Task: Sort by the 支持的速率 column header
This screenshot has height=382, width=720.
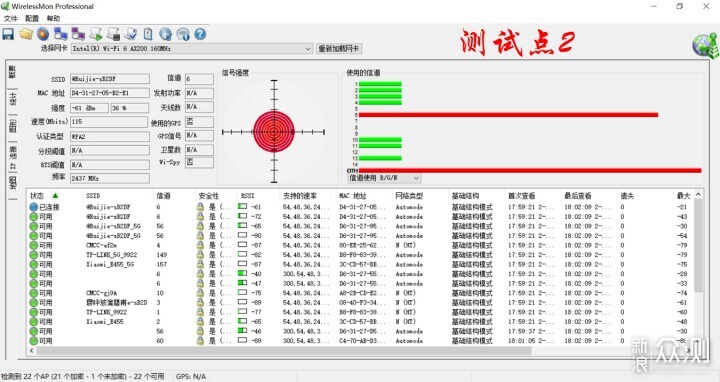Action: tap(300, 196)
